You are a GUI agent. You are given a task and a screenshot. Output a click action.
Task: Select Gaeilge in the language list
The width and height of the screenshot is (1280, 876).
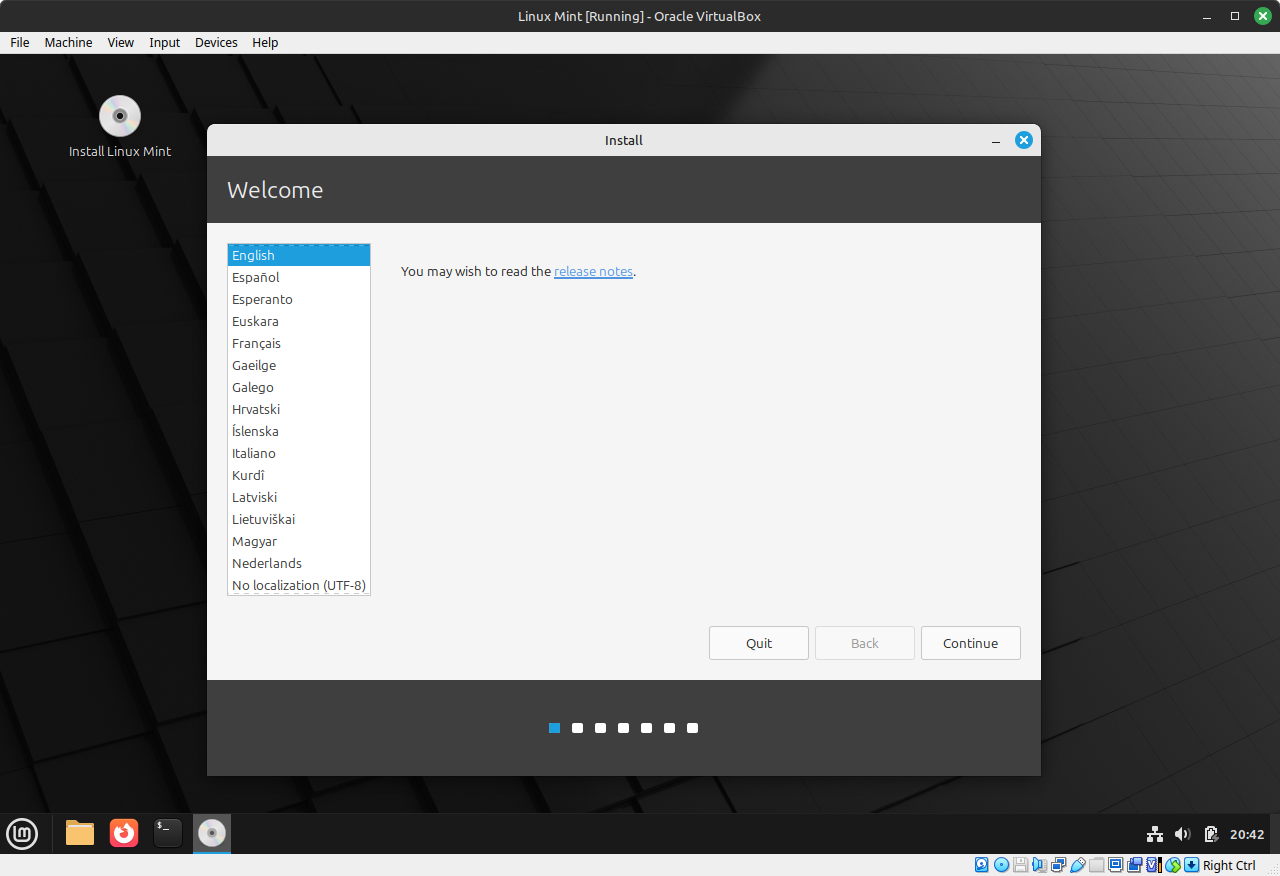(x=299, y=365)
